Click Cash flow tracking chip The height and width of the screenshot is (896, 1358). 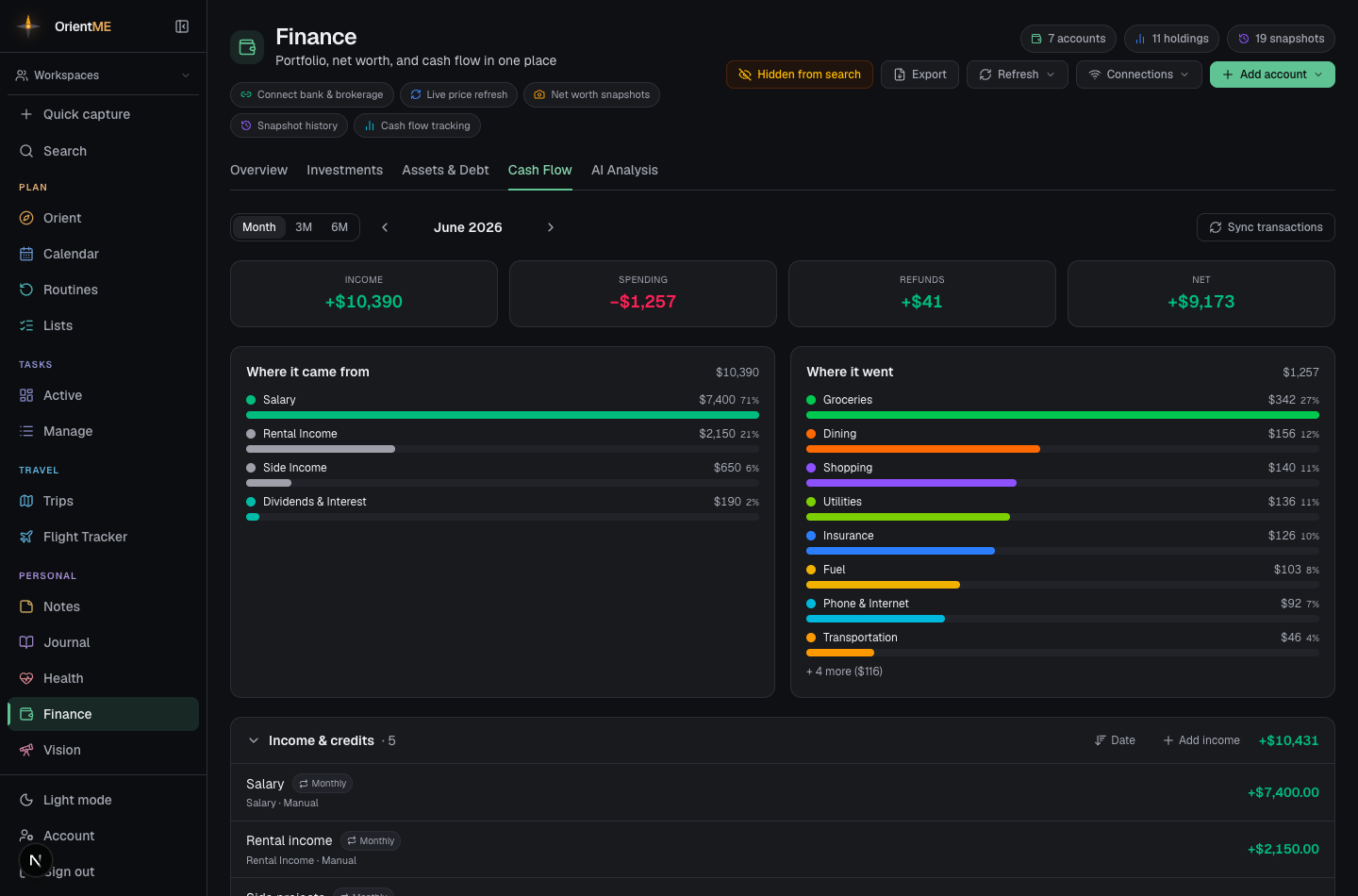point(417,125)
